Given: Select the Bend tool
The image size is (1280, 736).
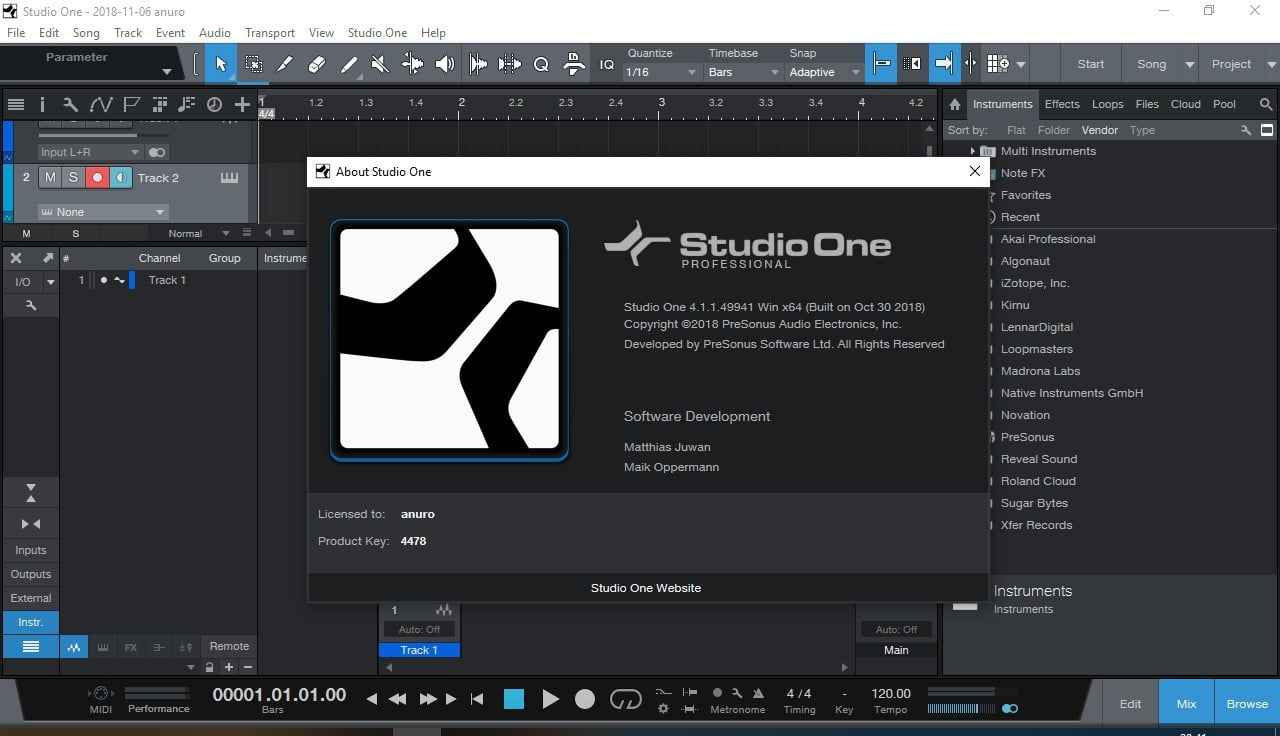Looking at the screenshot, I should click(x=412, y=64).
